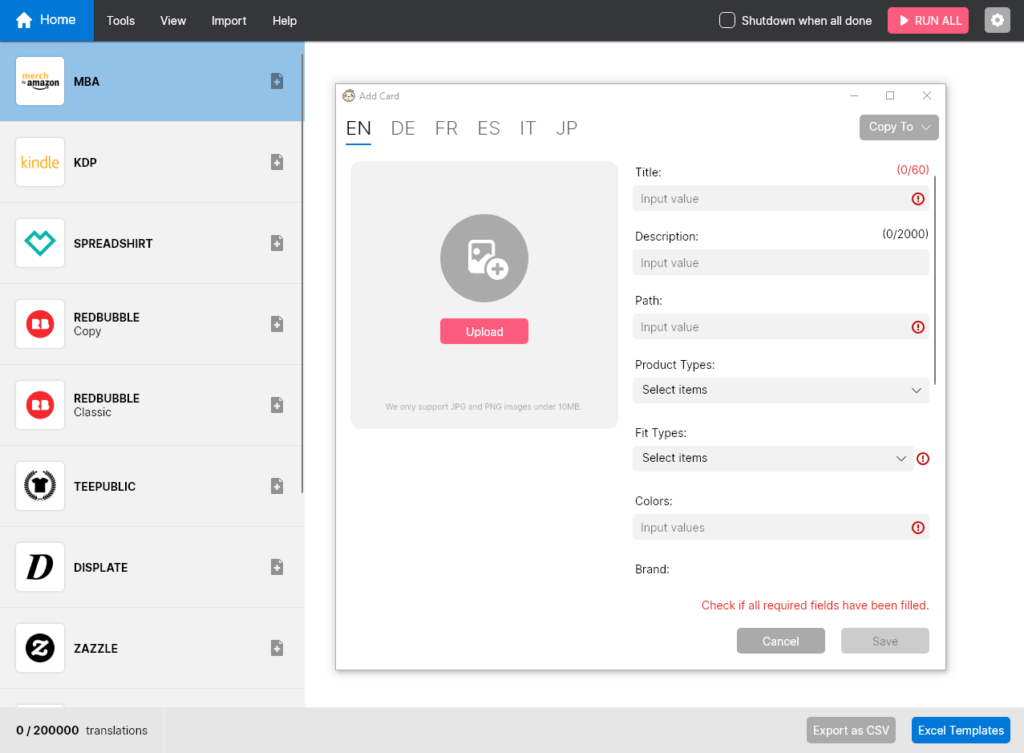This screenshot has width=1024, height=753.
Task: Click the add-file icon in the DISPLATE row
Action: (x=277, y=567)
